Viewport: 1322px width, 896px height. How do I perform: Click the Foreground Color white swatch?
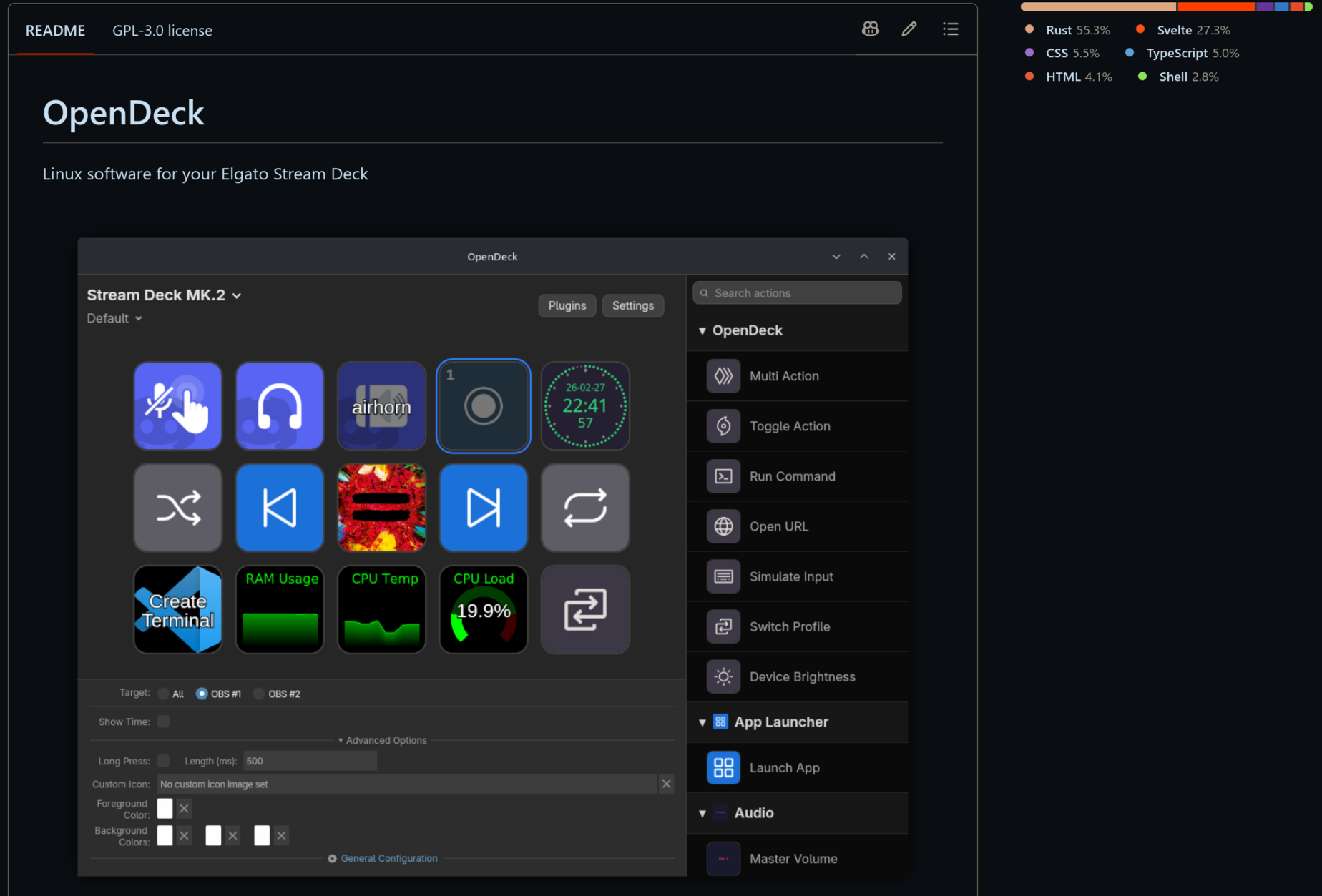coord(165,808)
